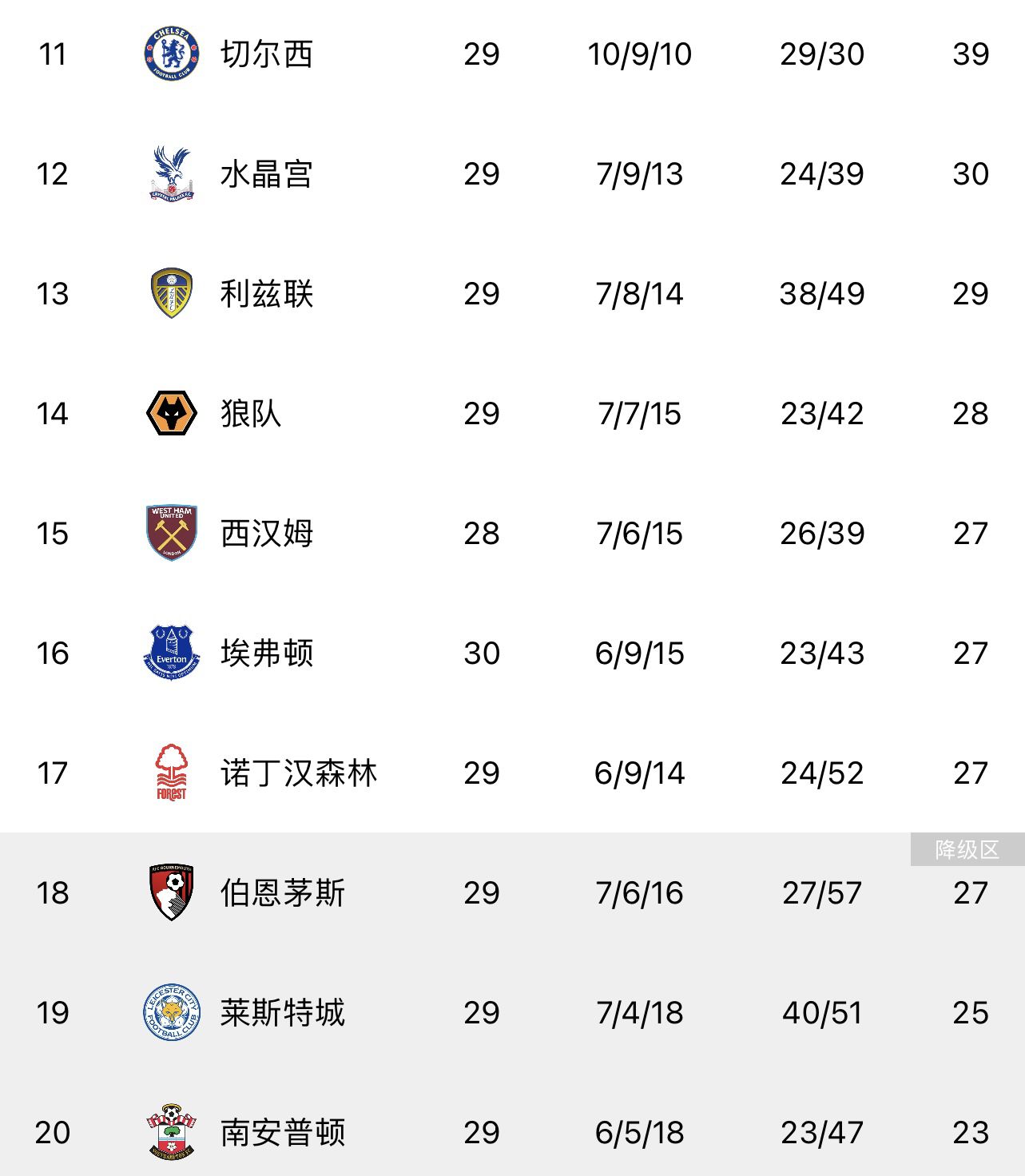
Task: Click the Wolves wolf-head logo
Action: (x=171, y=413)
